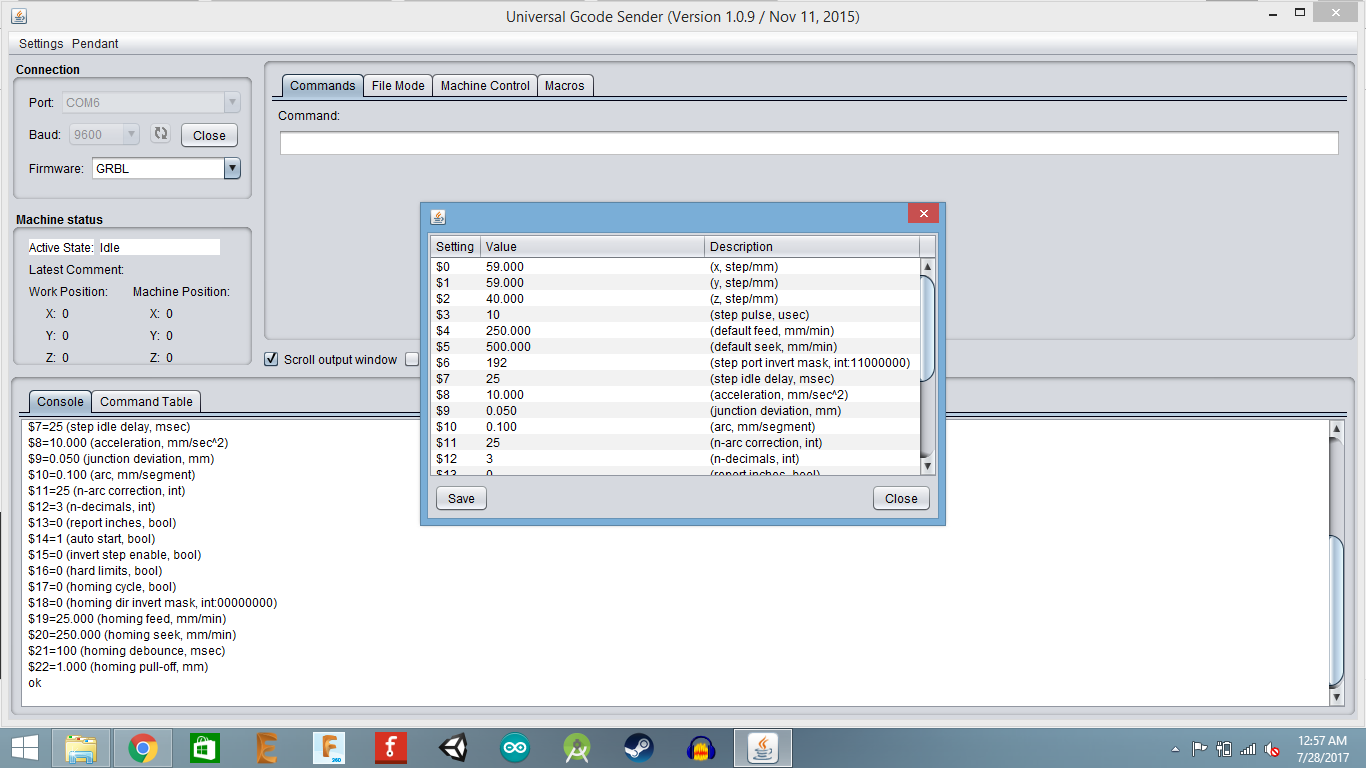Image resolution: width=1366 pixels, height=768 pixels.
Task: Click the refresh serial ports icon
Action: pyautogui.click(x=161, y=134)
